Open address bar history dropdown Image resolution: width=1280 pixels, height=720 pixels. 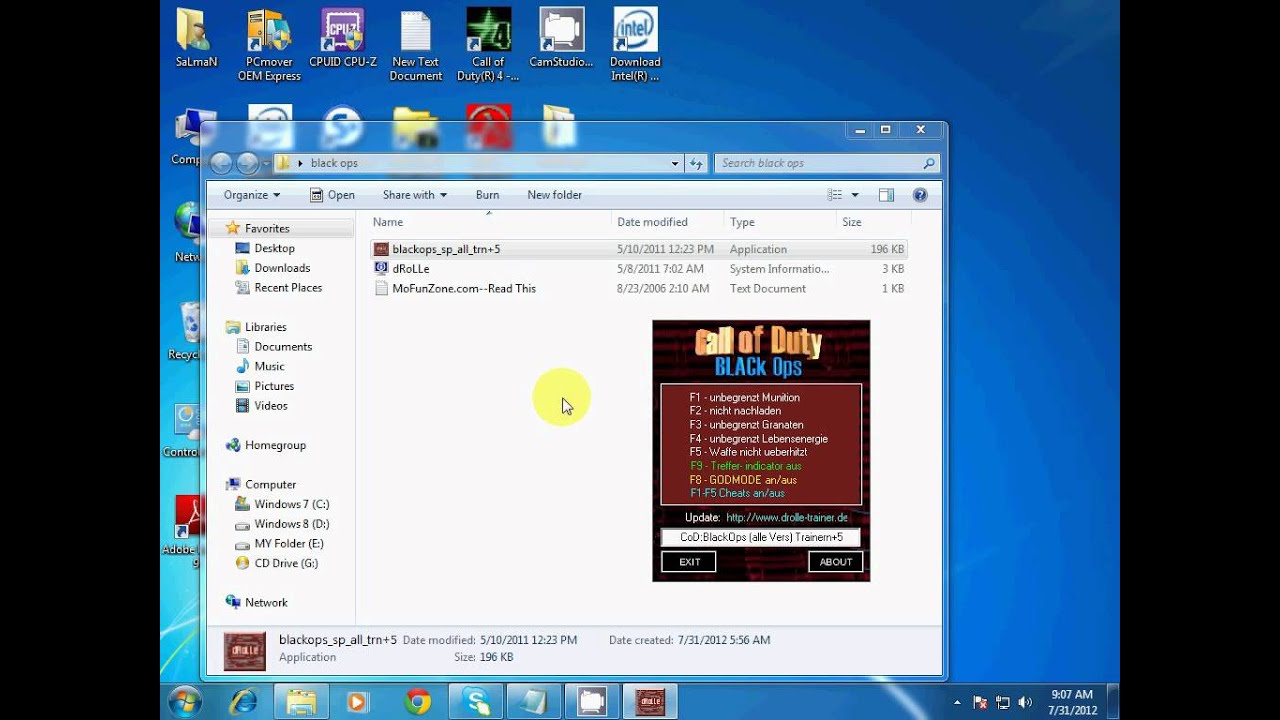pyautogui.click(x=676, y=163)
